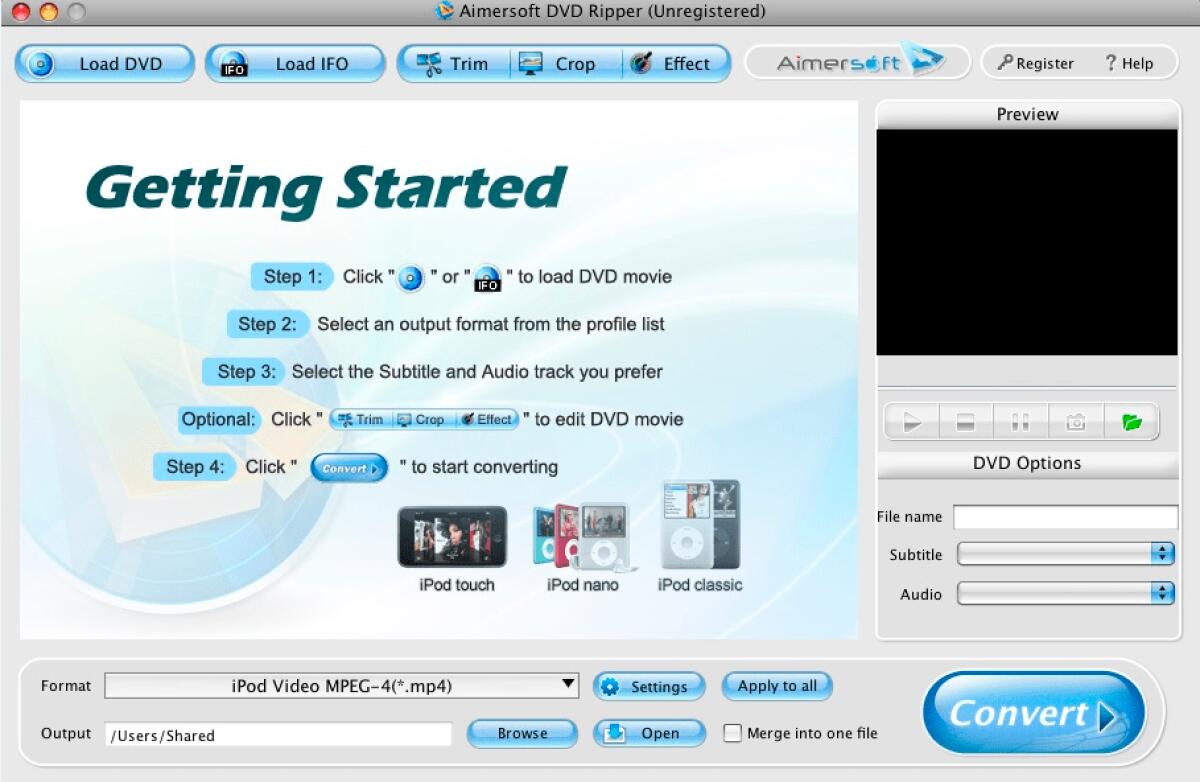Viewport: 1200px width, 782px height.
Task: Open the Format profile dropdown
Action: pyautogui.click(x=566, y=686)
